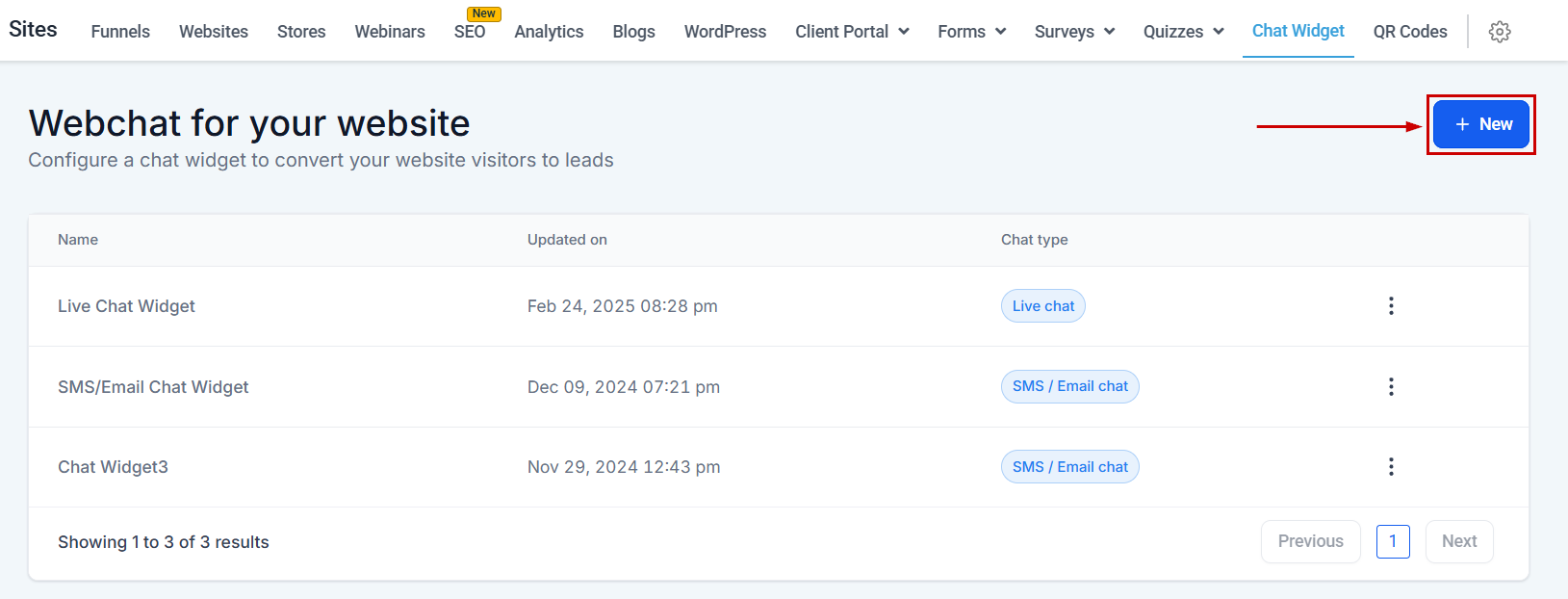Expand the Surveys dropdown menu
This screenshot has height=599, width=1568.
[1074, 32]
